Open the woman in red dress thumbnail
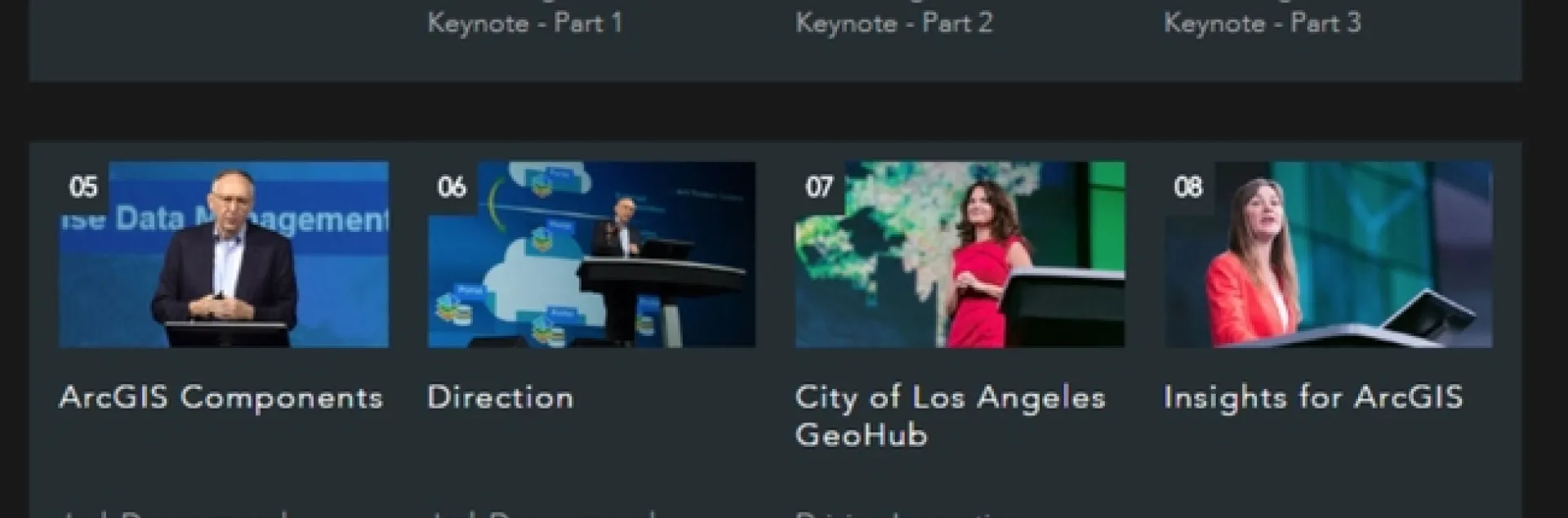Screen dimensions: 1568x518 [x=960, y=254]
